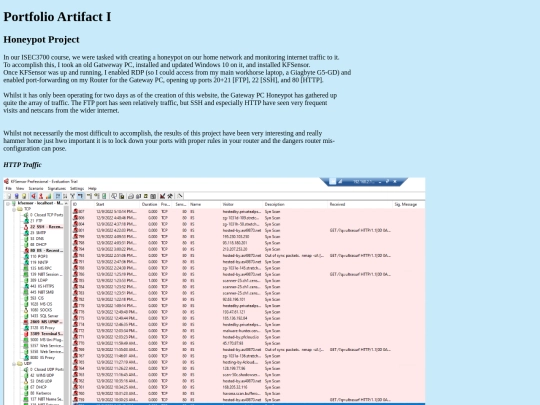Click the vertical scrollbar of the port tree
The image size is (540, 405).
66,305
